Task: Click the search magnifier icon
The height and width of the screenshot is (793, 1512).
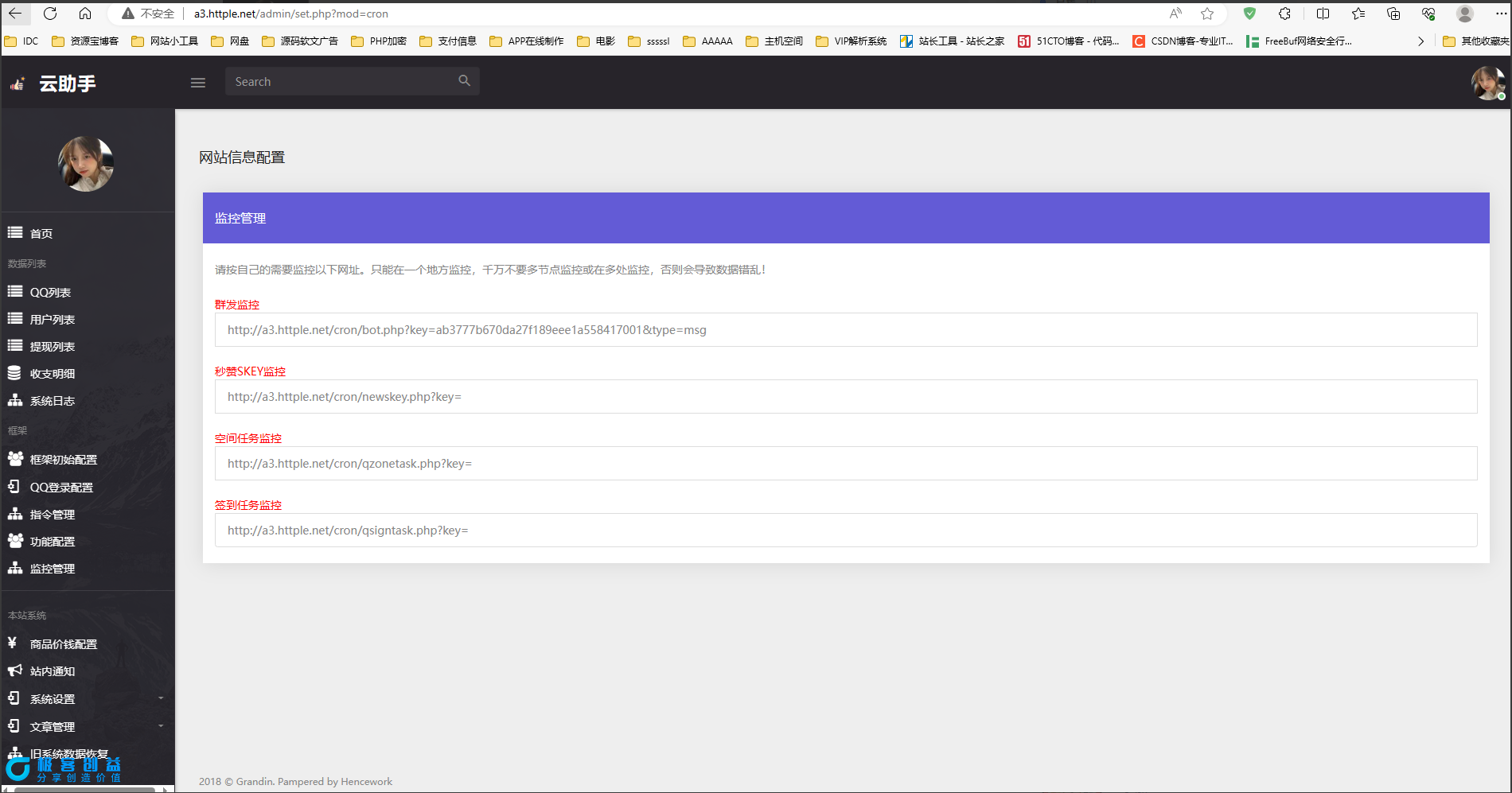Action: tap(464, 81)
